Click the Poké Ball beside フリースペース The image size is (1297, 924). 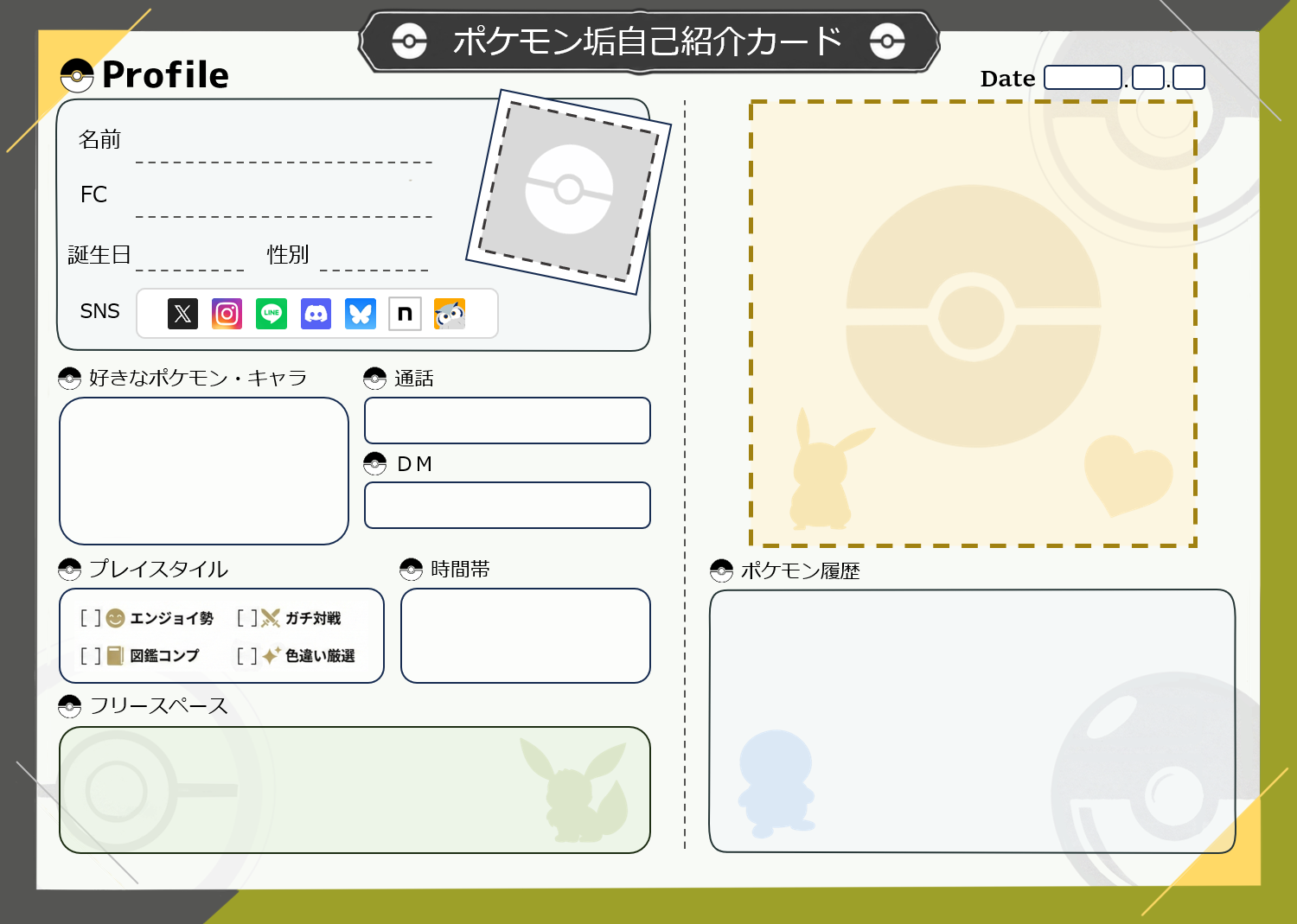point(69,706)
